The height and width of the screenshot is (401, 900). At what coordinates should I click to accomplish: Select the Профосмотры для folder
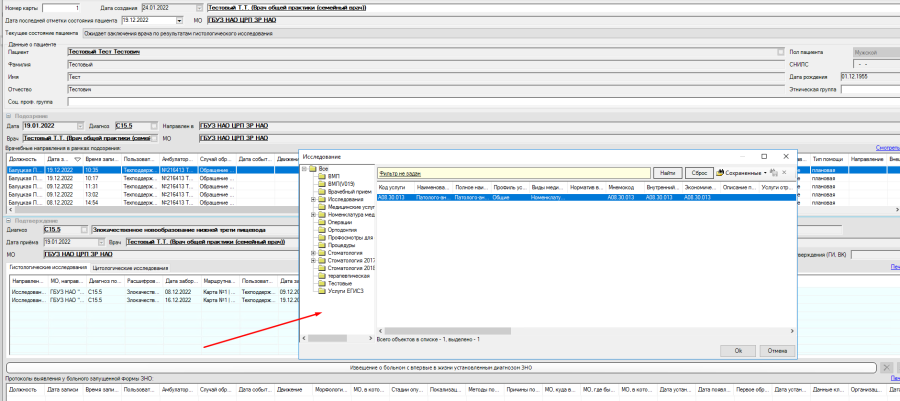pos(345,238)
